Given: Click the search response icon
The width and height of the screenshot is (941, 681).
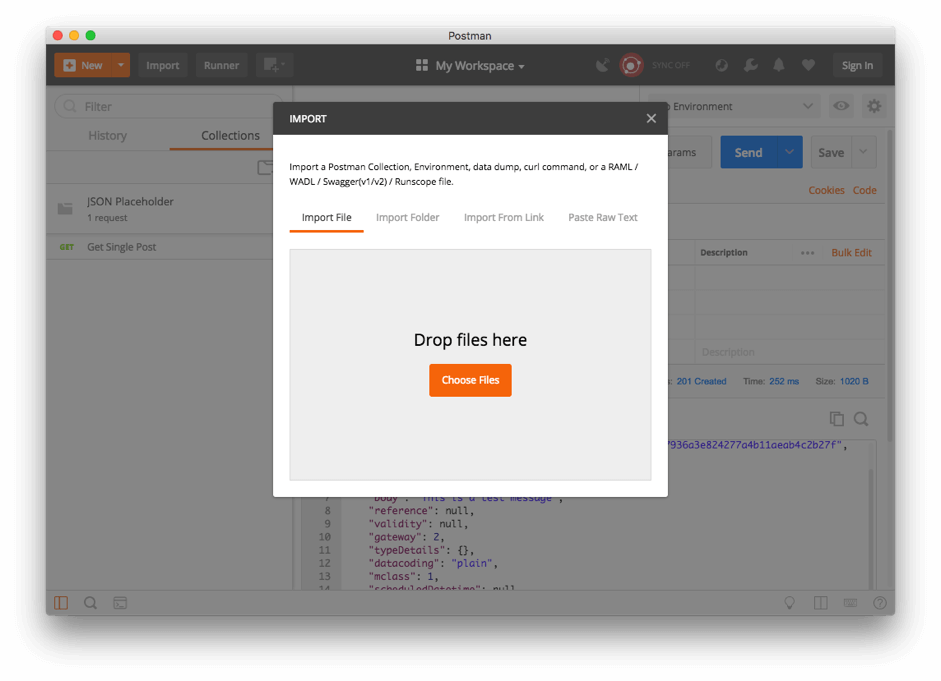Looking at the screenshot, I should coord(861,419).
